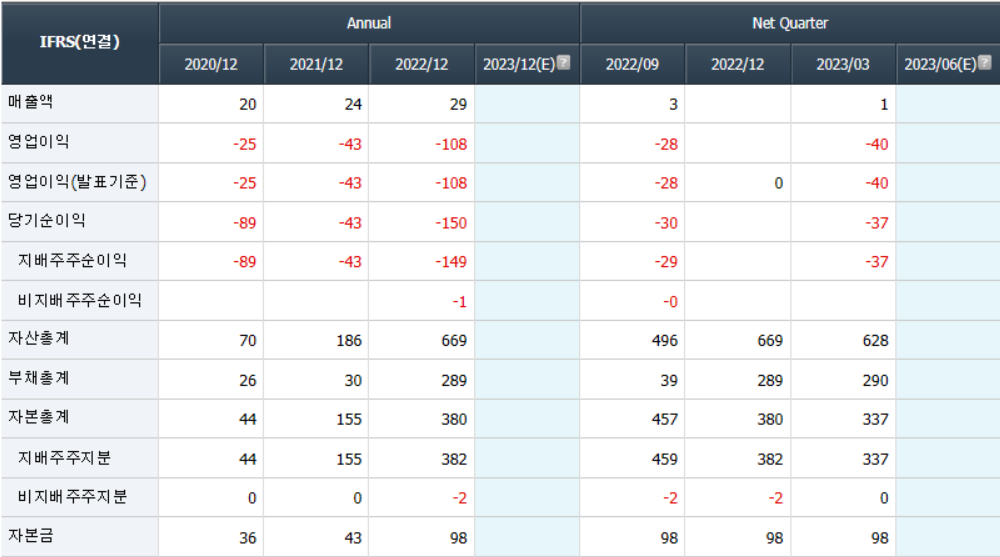Image resolution: width=1000 pixels, height=557 pixels.
Task: Click the annual 2022/12 column header
Action: pyautogui.click(x=422, y=64)
